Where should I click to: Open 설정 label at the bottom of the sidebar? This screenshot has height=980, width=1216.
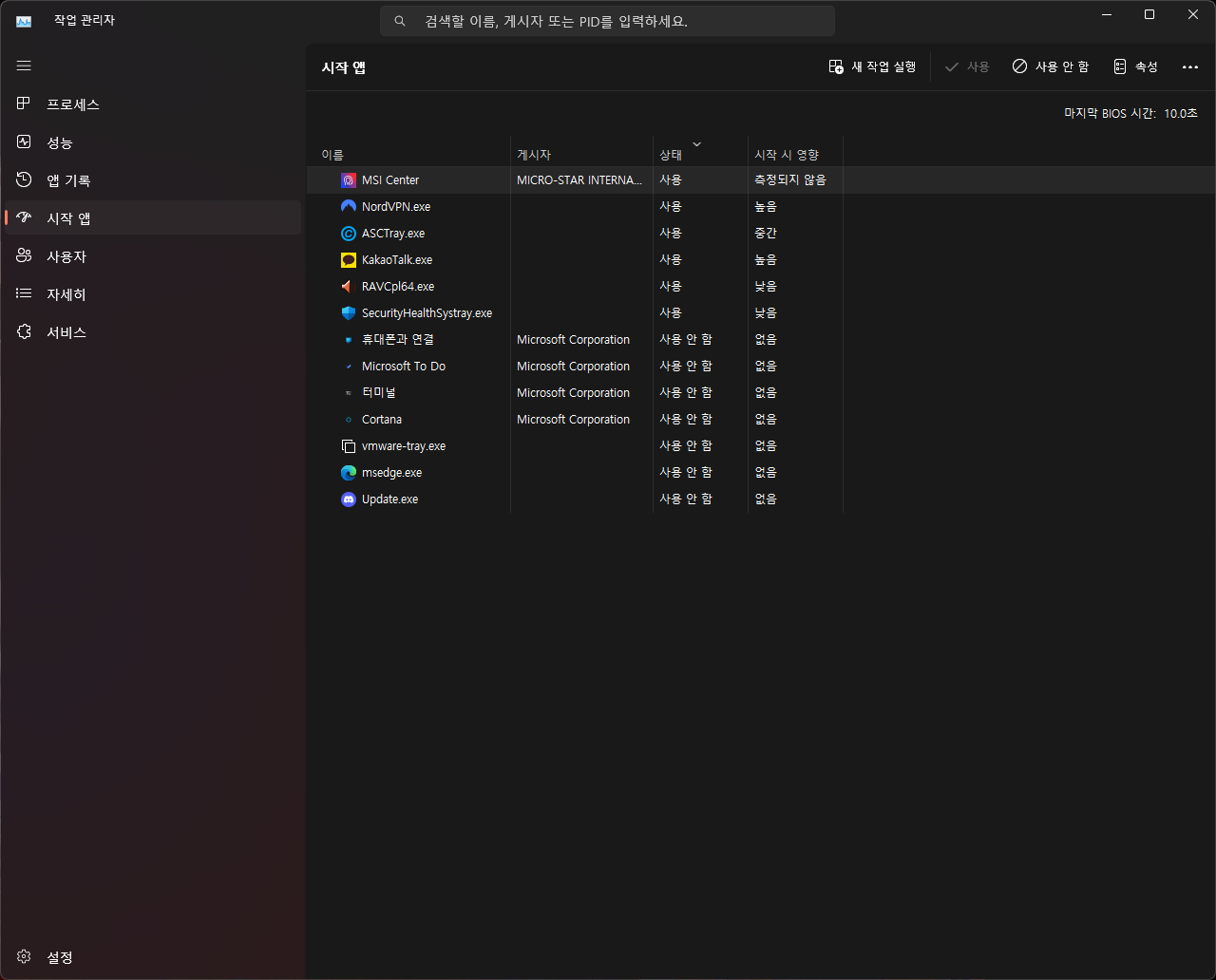60,957
